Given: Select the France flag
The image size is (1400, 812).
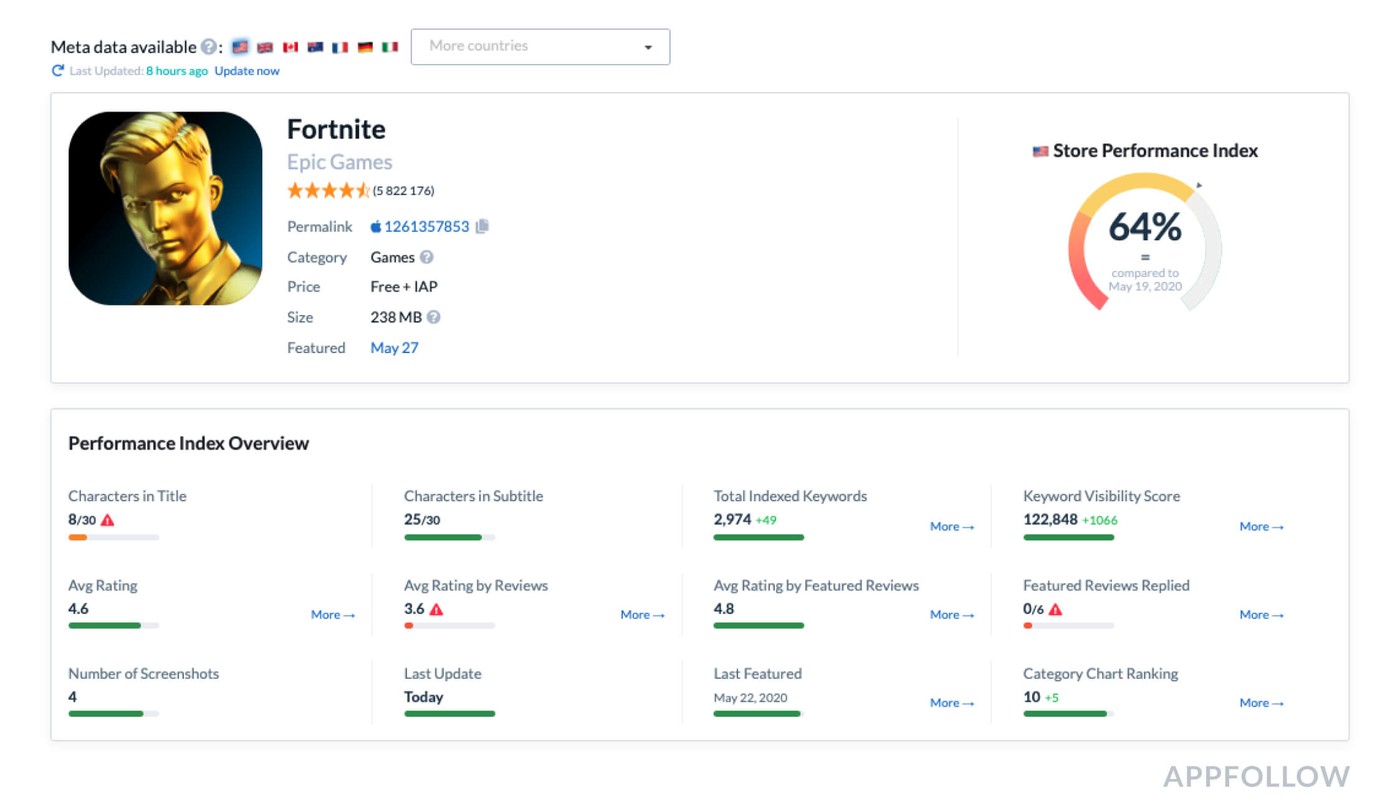Looking at the screenshot, I should tap(340, 47).
